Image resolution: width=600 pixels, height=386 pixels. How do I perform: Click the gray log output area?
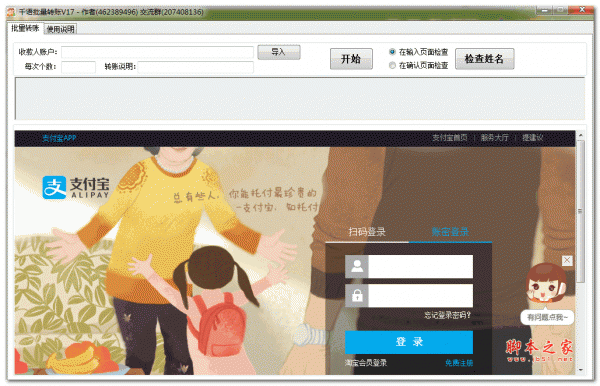(300, 98)
